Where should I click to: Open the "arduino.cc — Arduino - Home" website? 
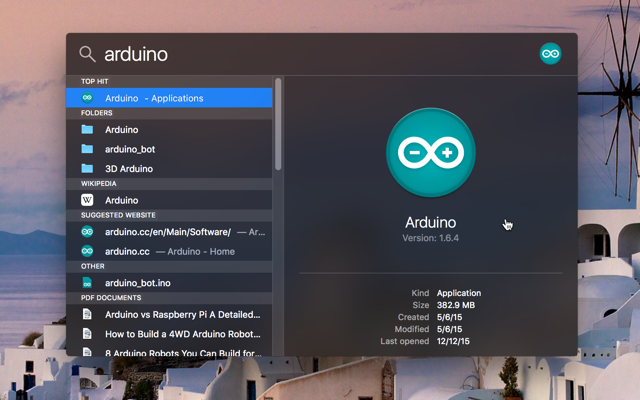(x=170, y=251)
